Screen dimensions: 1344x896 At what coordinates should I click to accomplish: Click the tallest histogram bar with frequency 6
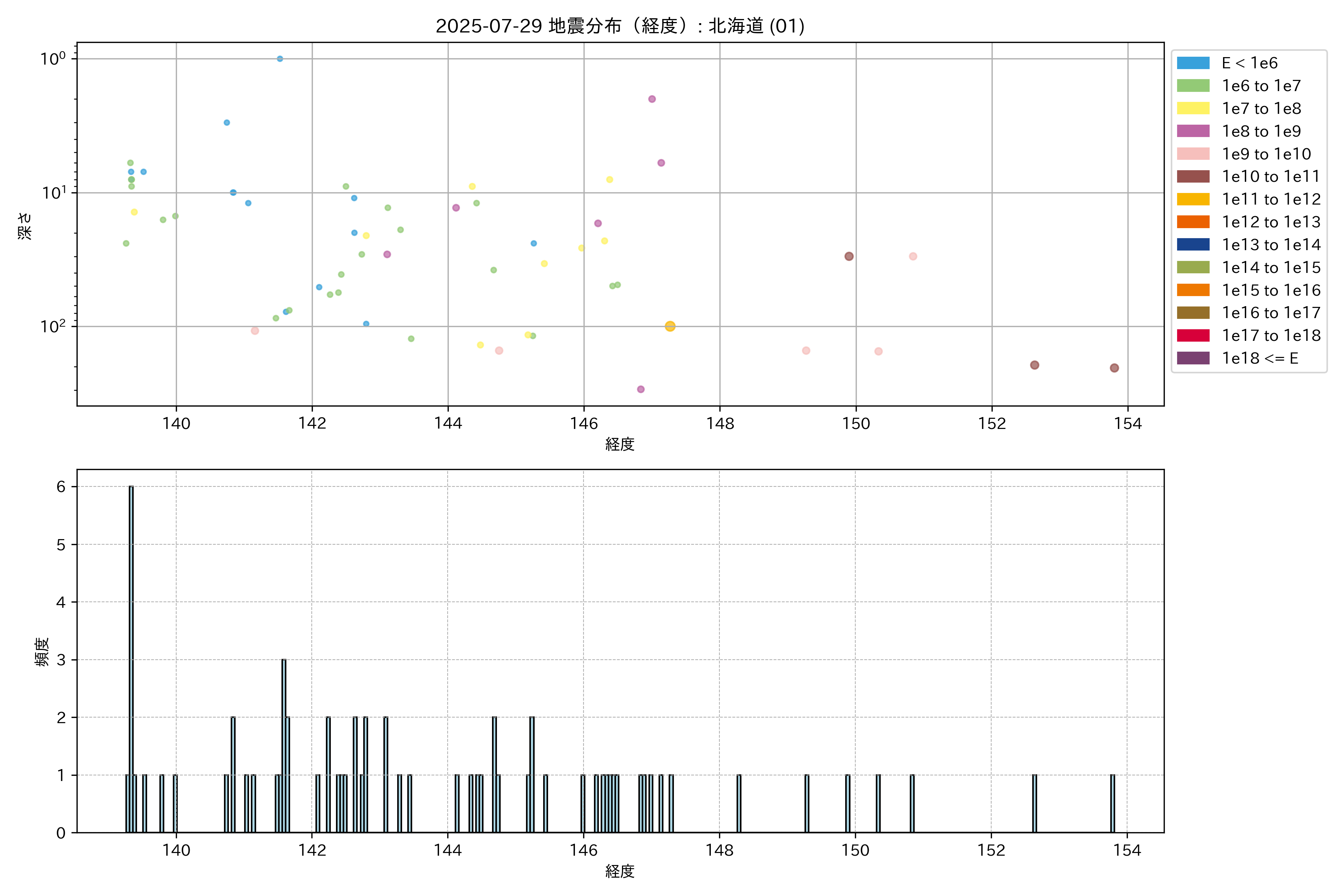pos(131,657)
